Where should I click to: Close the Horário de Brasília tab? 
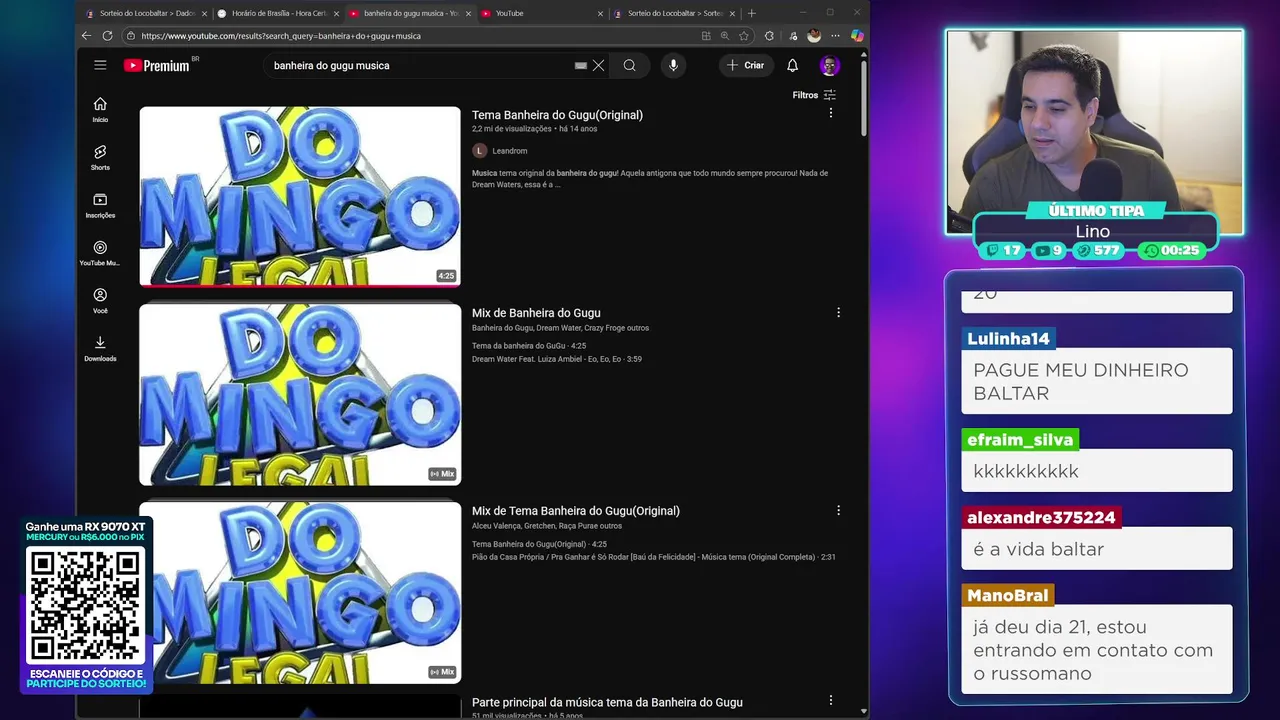pos(336,13)
